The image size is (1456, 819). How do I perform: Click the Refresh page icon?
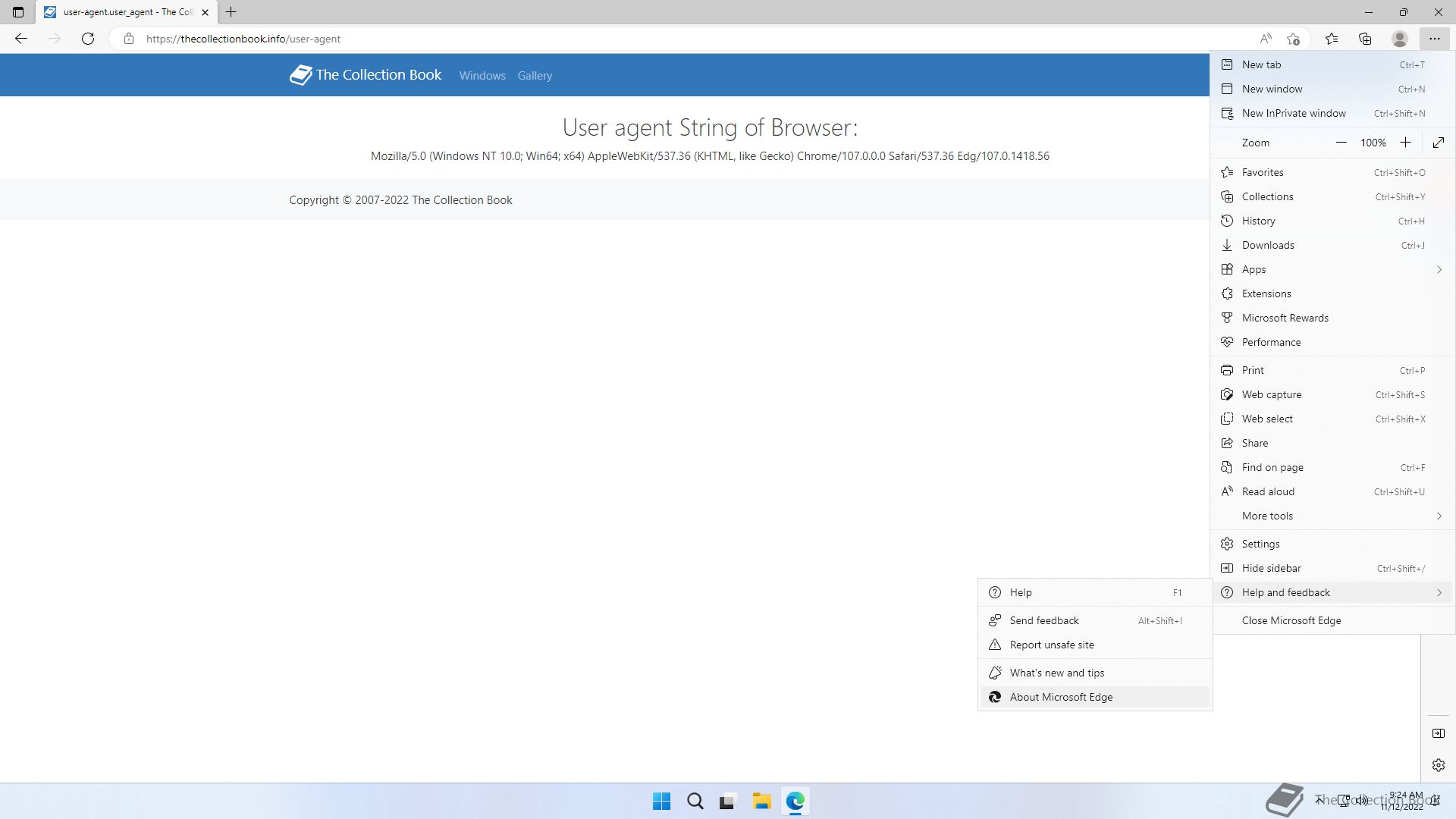(88, 39)
